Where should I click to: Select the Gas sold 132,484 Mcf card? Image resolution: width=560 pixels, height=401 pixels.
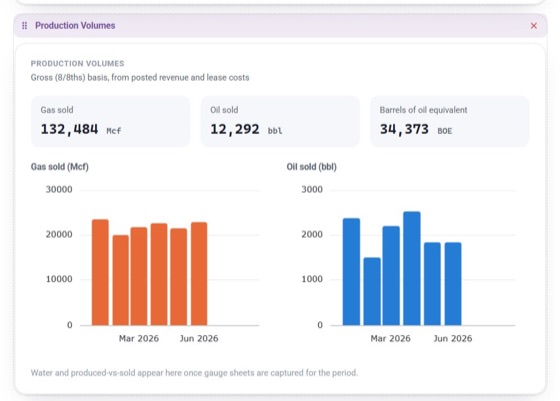point(111,121)
